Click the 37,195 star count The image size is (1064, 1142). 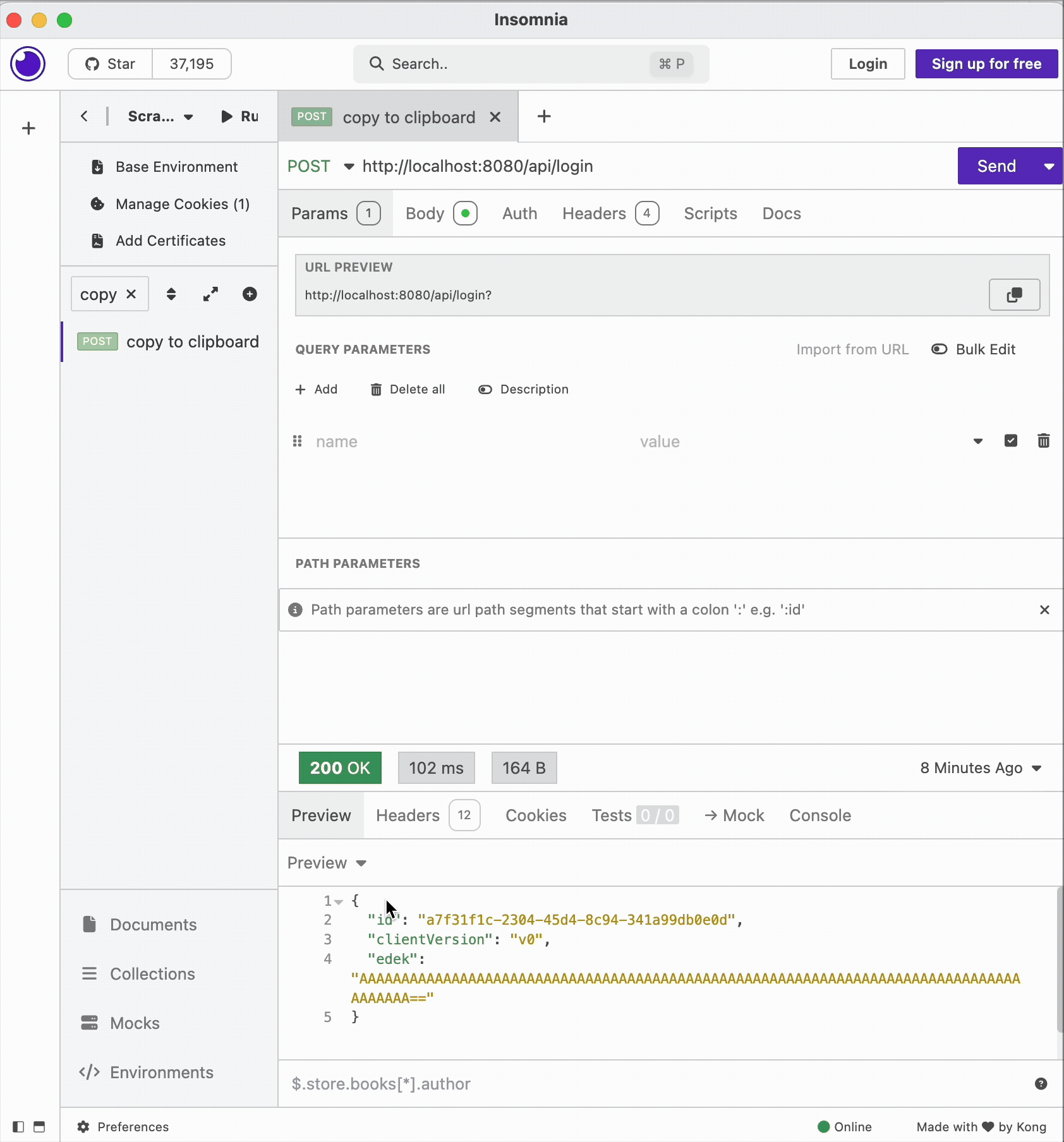coord(191,64)
